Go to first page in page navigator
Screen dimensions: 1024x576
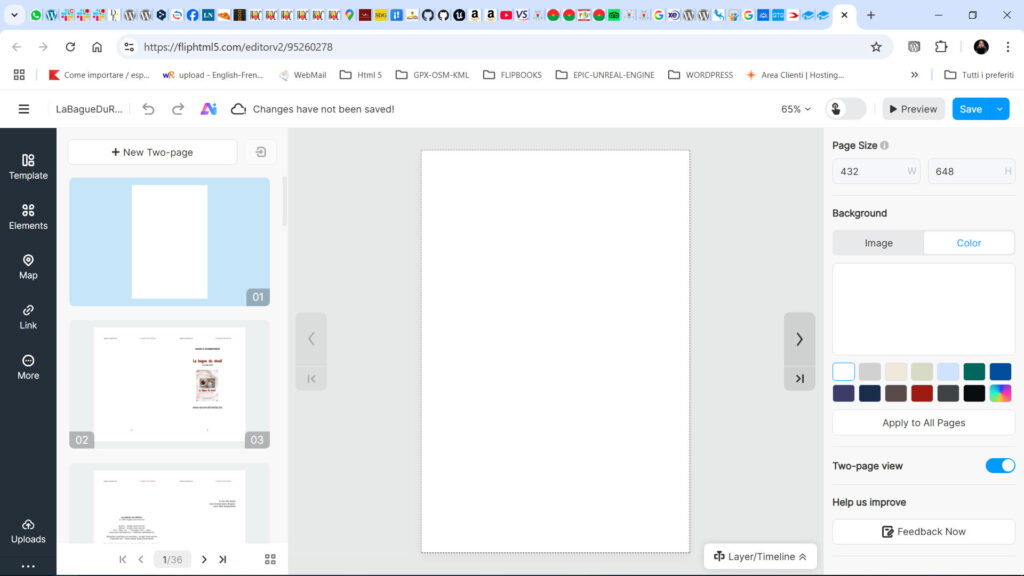click(x=123, y=560)
